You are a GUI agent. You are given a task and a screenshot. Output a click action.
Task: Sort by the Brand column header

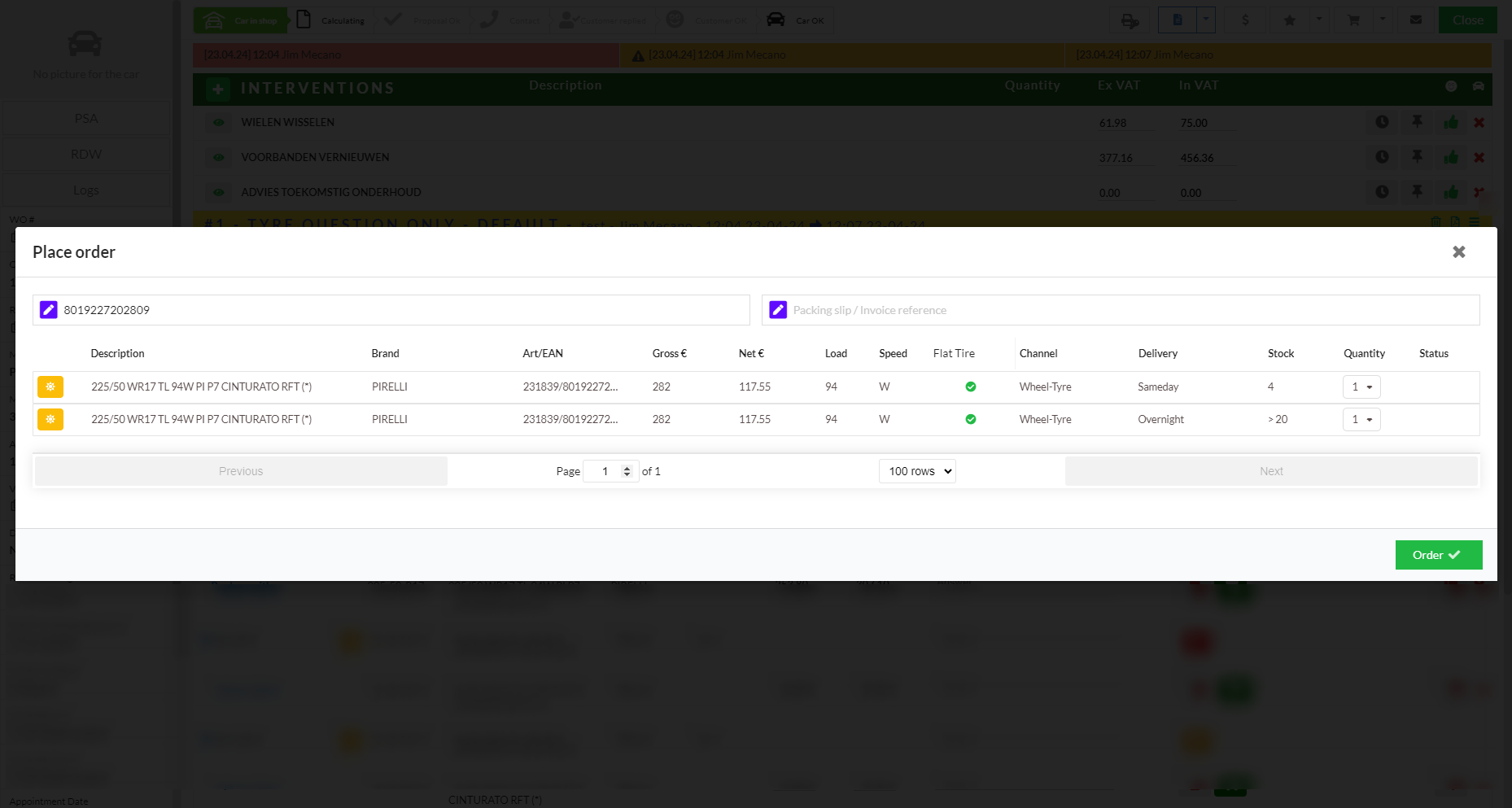point(386,353)
